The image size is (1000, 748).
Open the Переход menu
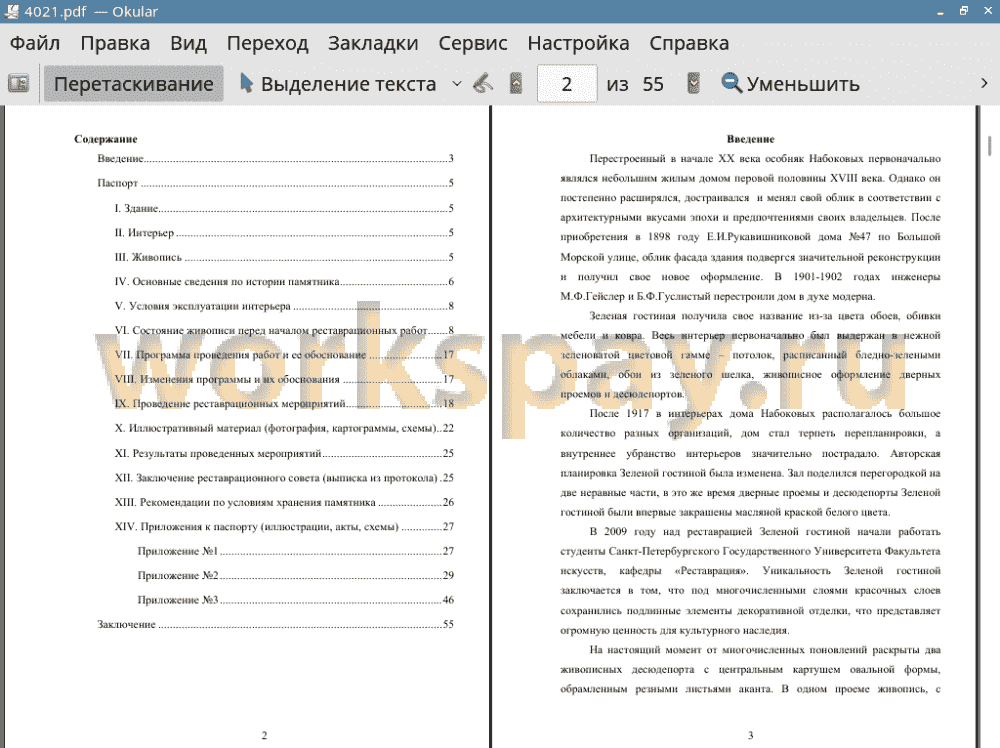click(267, 43)
